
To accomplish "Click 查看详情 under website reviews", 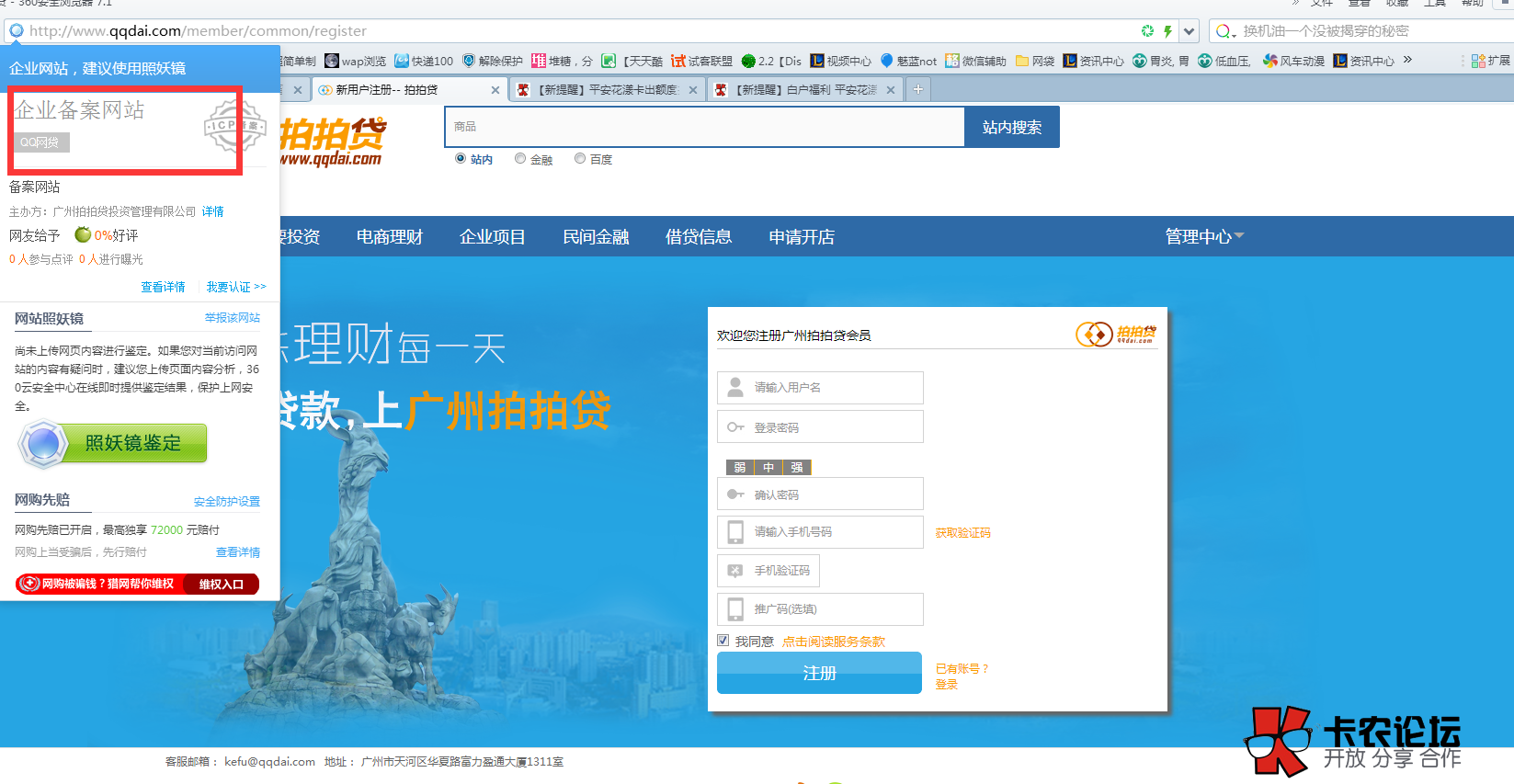I will click(163, 287).
